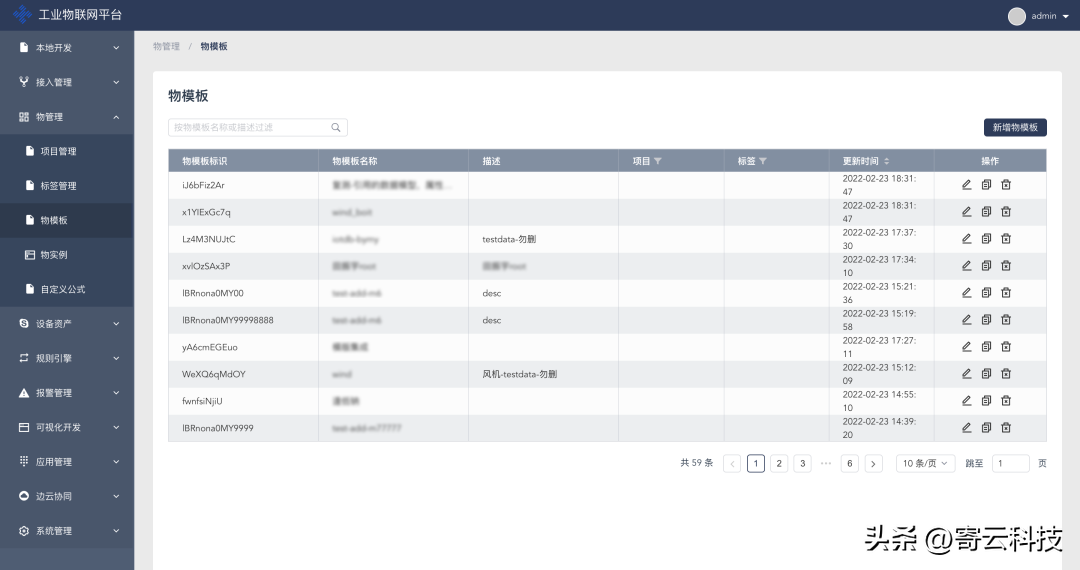1080x570 pixels.
Task: Delete the x1YlExGc7q template
Action: pyautogui.click(x=1006, y=211)
